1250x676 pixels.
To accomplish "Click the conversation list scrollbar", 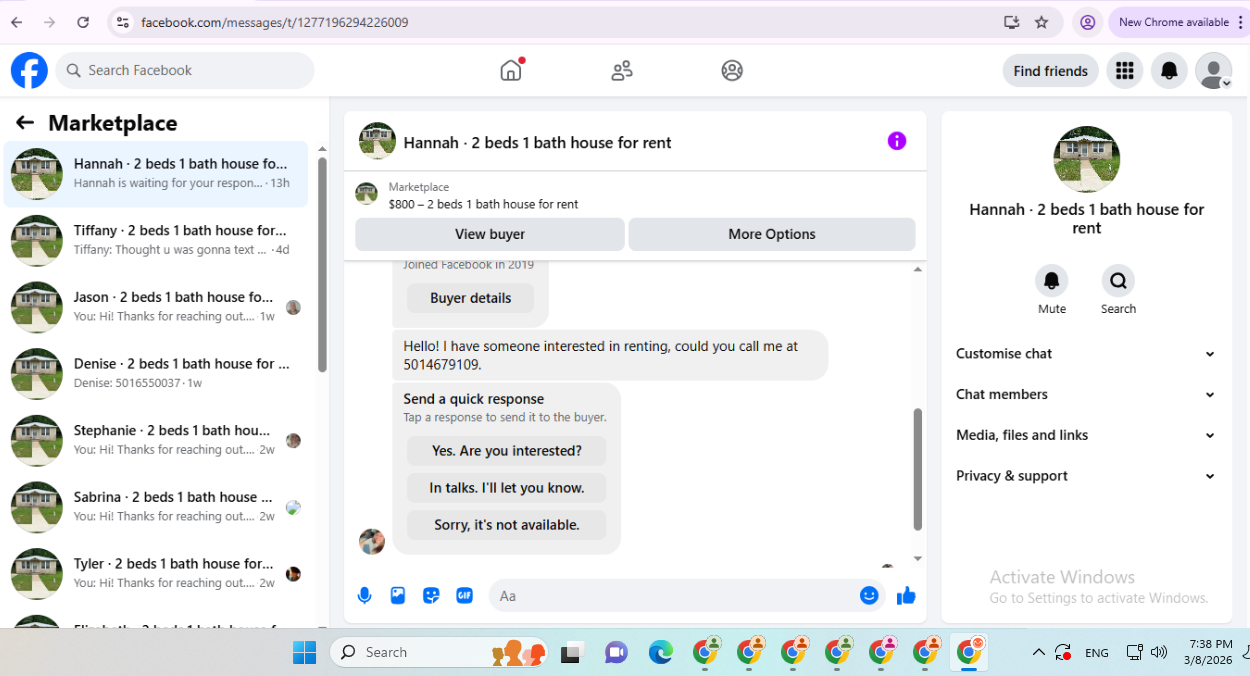I will [x=322, y=265].
